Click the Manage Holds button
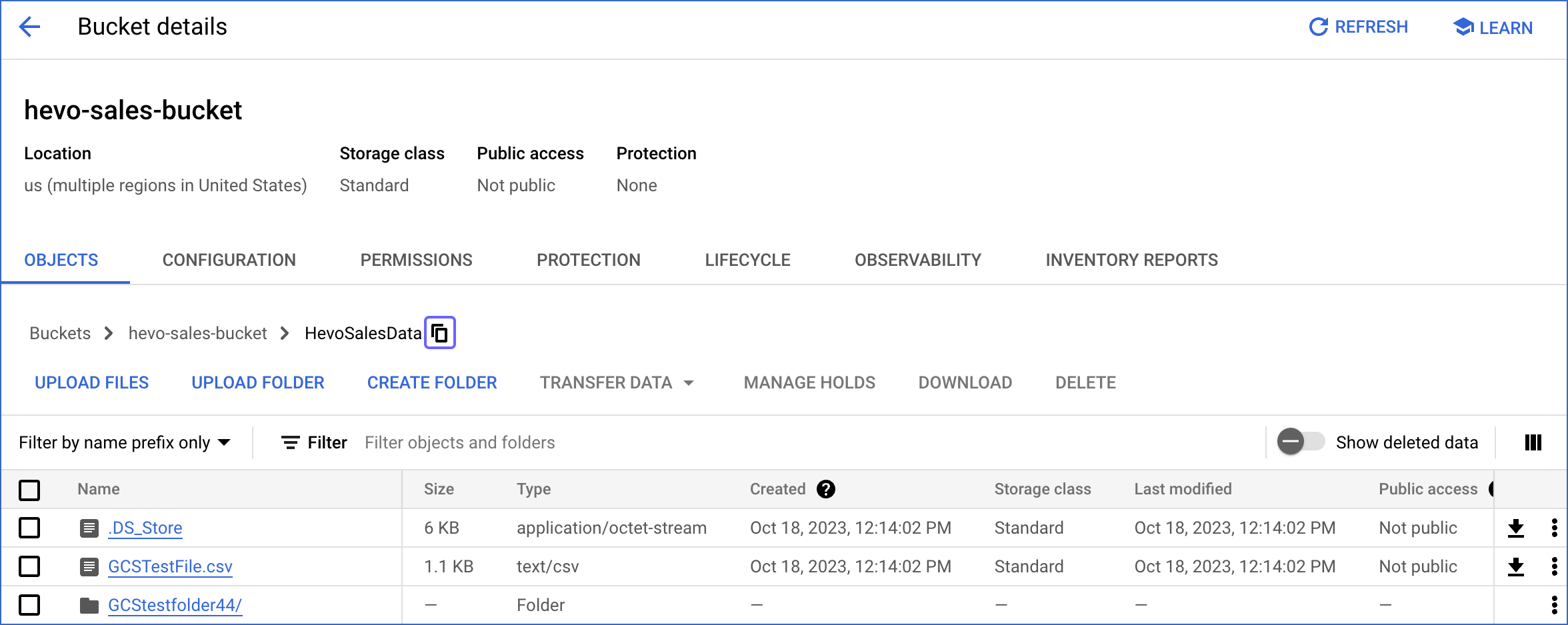 (x=810, y=382)
